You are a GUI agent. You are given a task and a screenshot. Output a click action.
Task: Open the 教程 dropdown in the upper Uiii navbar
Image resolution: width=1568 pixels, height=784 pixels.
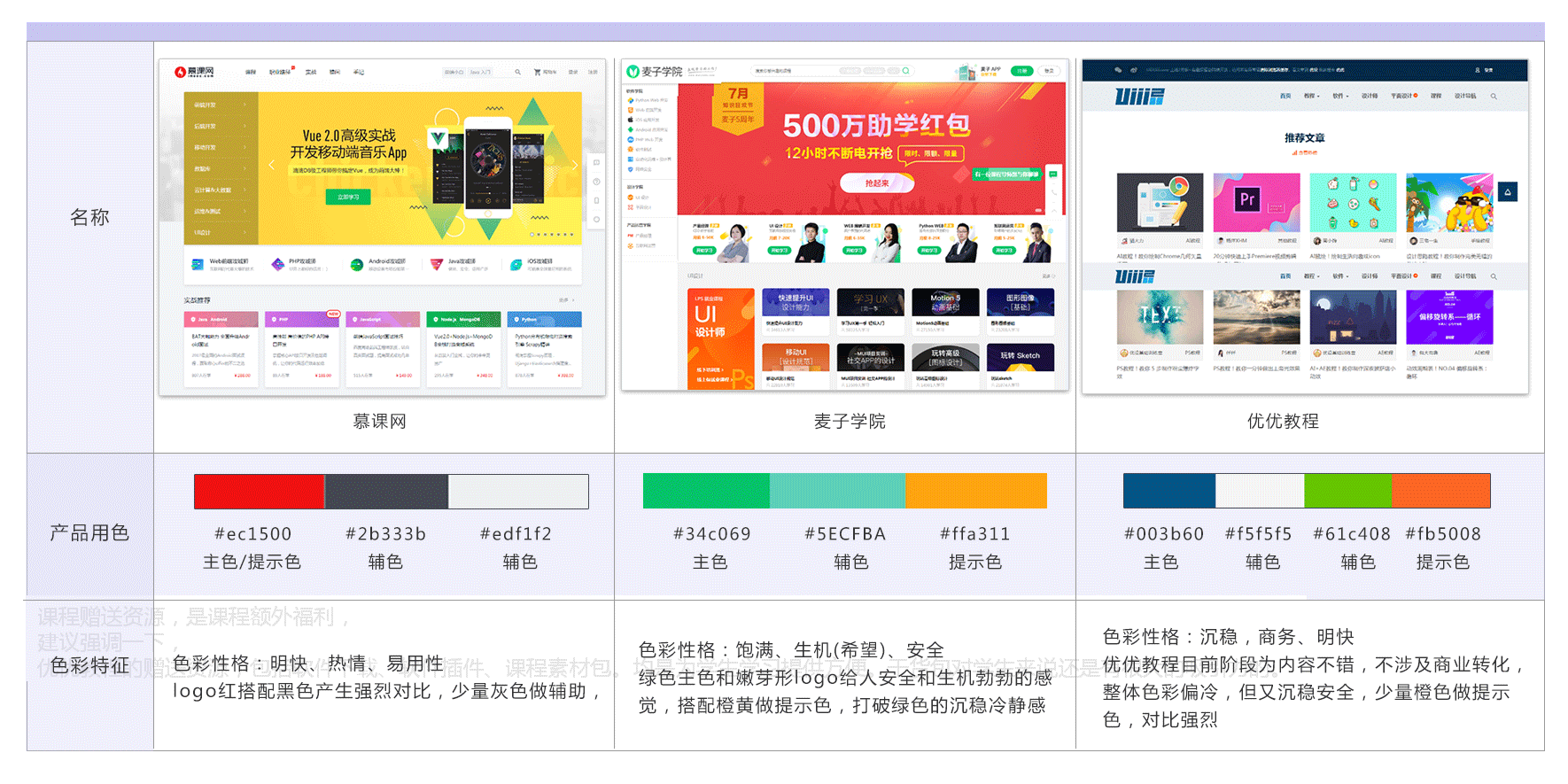pyautogui.click(x=1311, y=96)
